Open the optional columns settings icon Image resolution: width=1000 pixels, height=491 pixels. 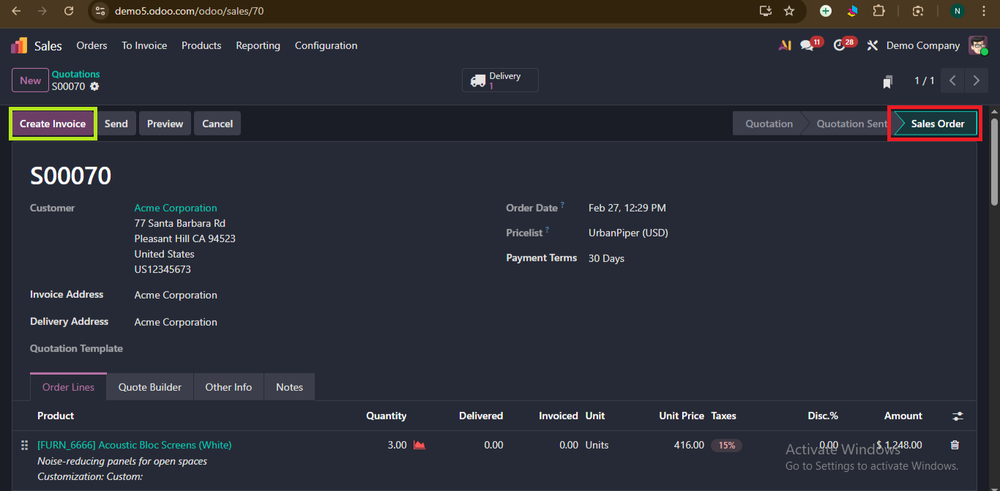pos(958,416)
